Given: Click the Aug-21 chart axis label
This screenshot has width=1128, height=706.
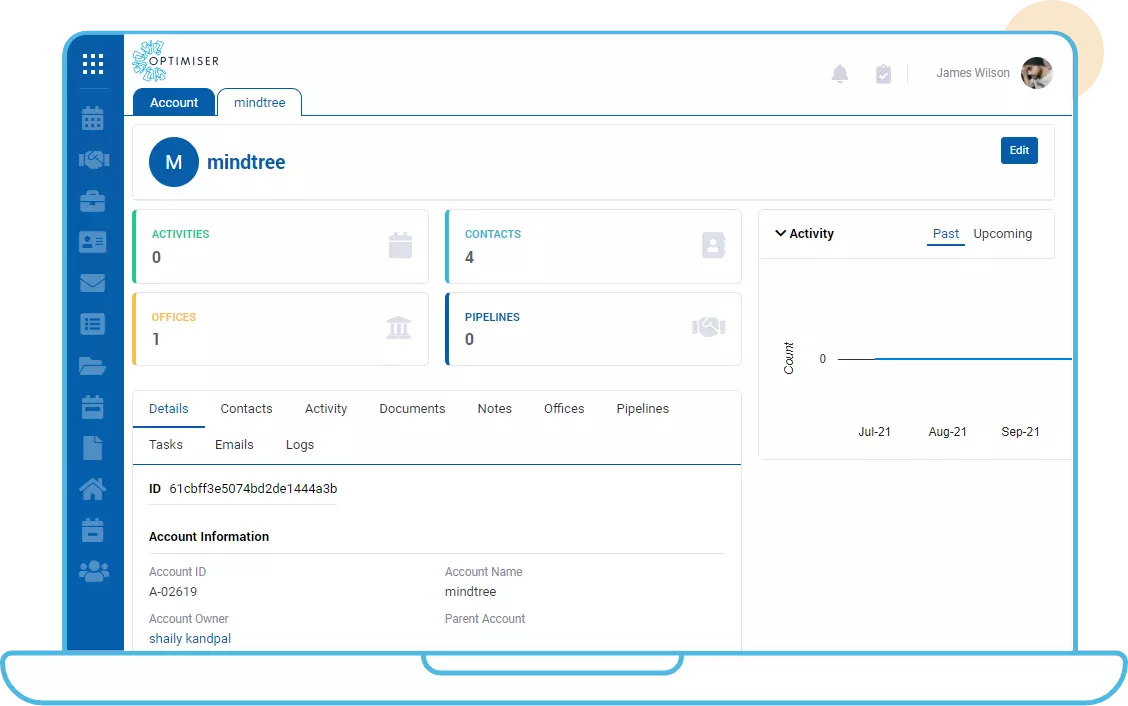Looking at the screenshot, I should tap(947, 432).
